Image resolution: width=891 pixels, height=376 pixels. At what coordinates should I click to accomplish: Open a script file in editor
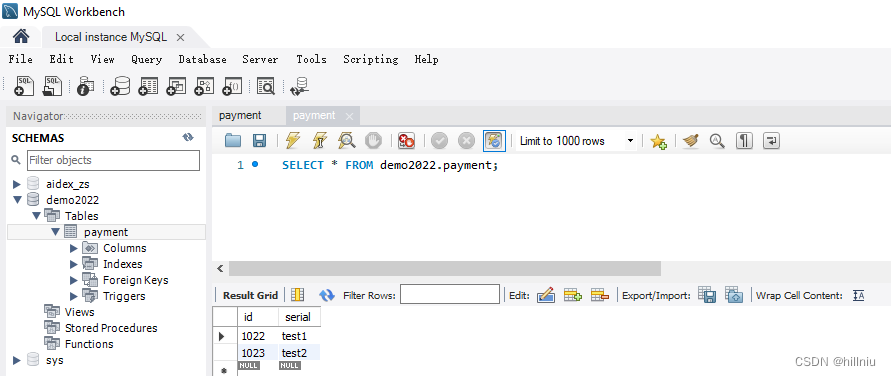click(x=233, y=140)
